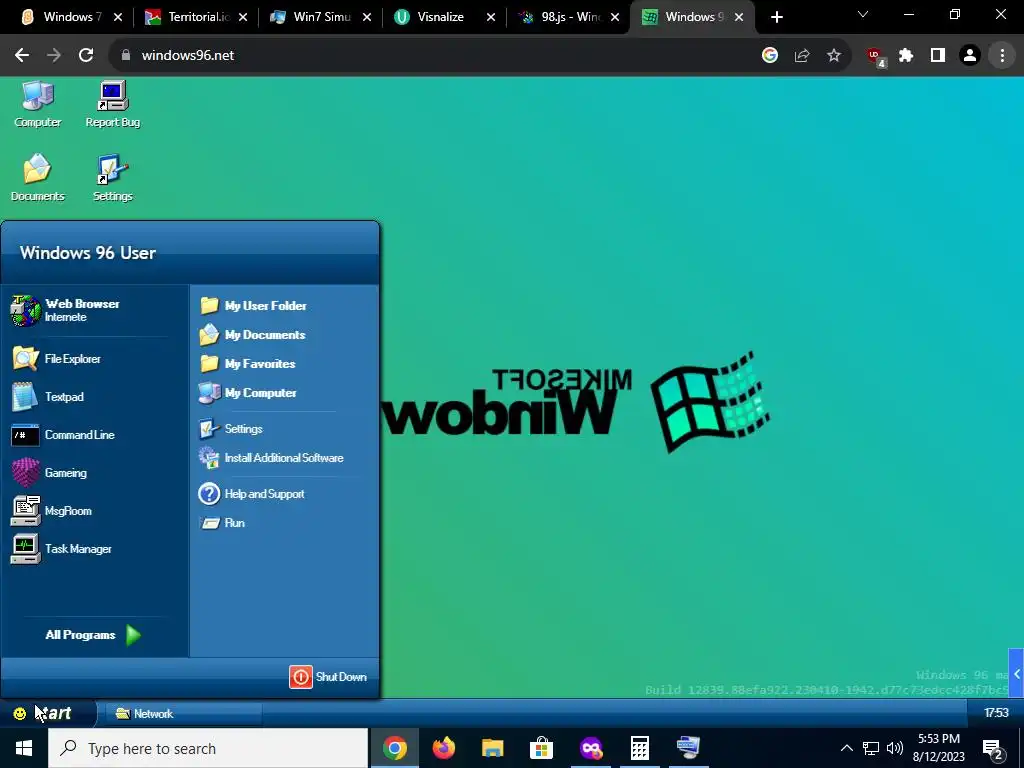Open Gameing entry in start menu

click(49, 473)
